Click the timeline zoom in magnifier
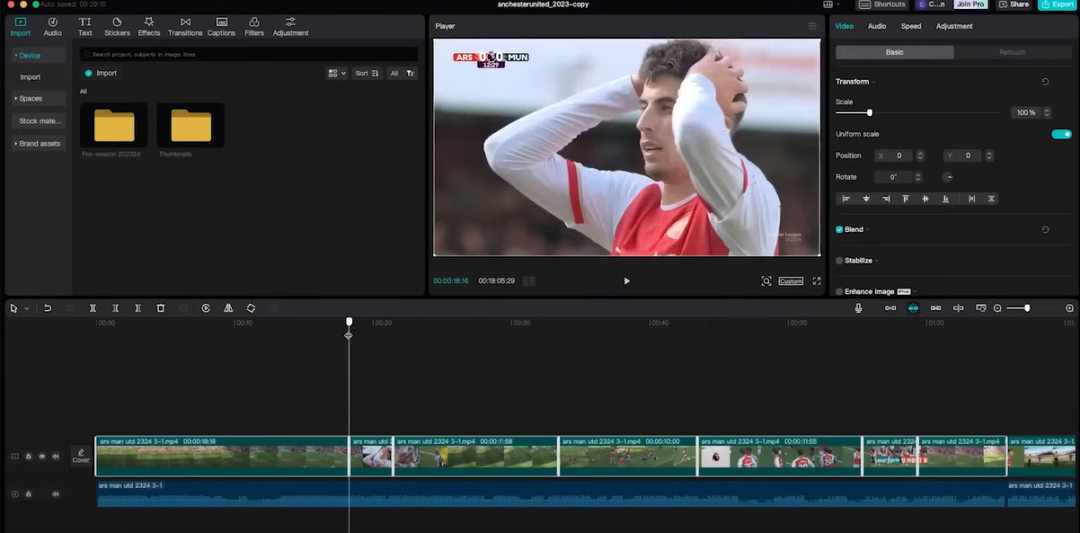 pyautogui.click(x=1070, y=309)
